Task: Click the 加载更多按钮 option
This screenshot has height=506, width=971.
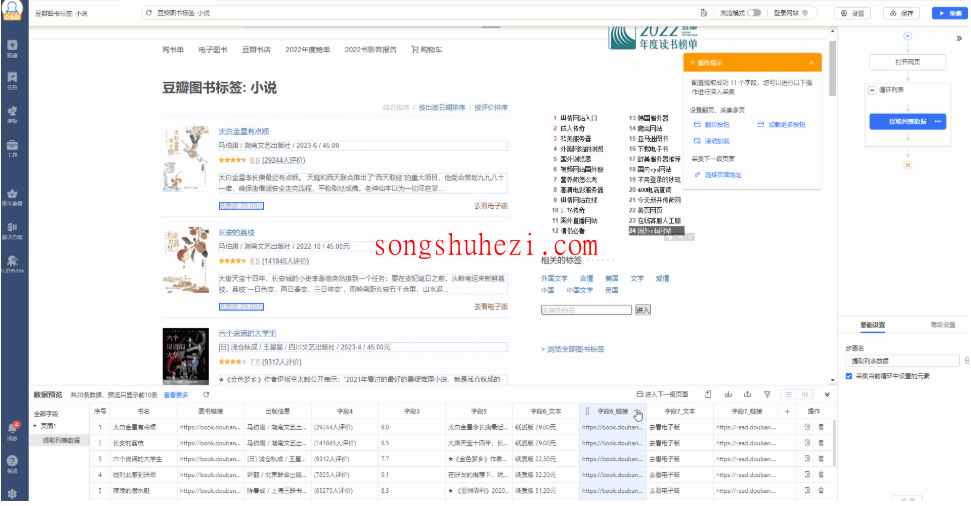Action: coord(782,124)
